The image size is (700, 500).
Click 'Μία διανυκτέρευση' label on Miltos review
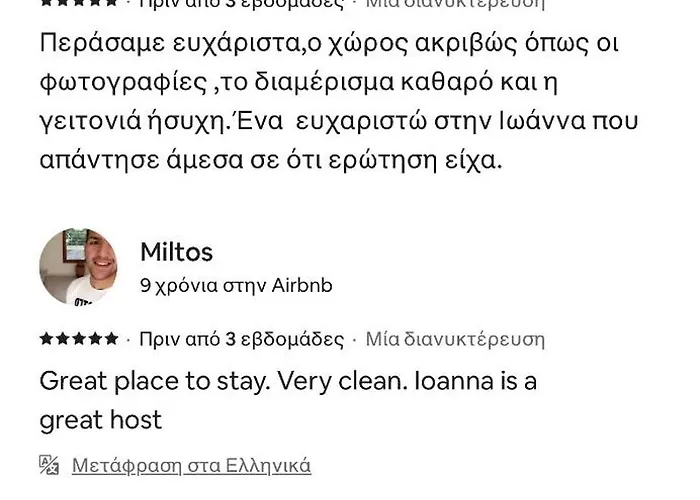[455, 339]
